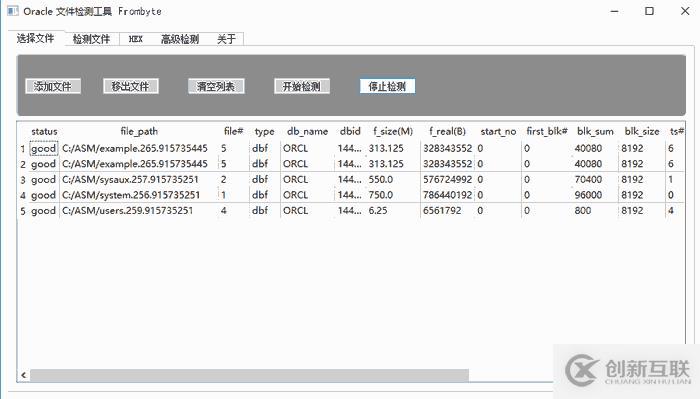Switch to the 高级检测 tab

point(180,39)
